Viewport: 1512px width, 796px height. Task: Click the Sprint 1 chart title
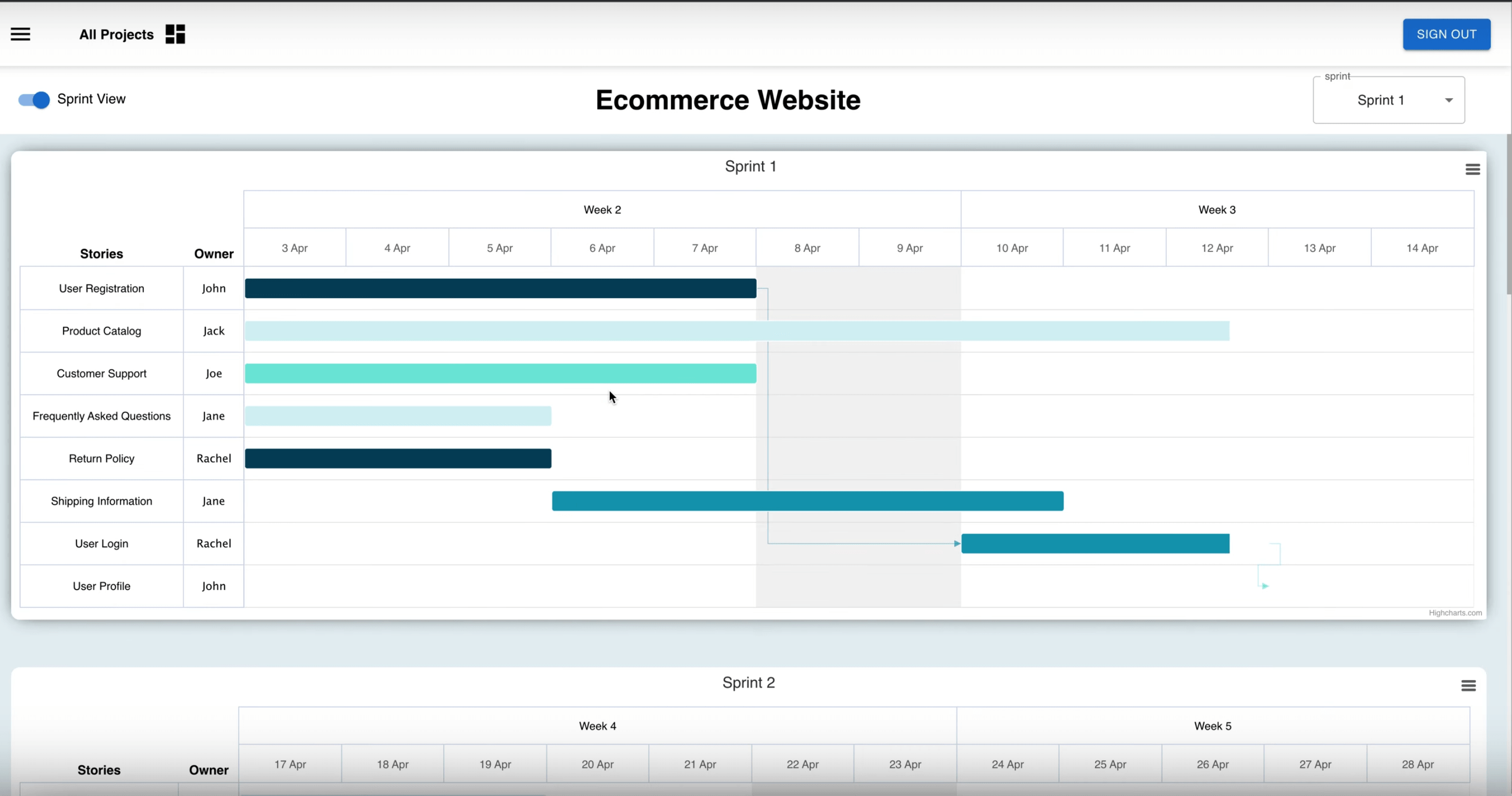pyautogui.click(x=750, y=167)
